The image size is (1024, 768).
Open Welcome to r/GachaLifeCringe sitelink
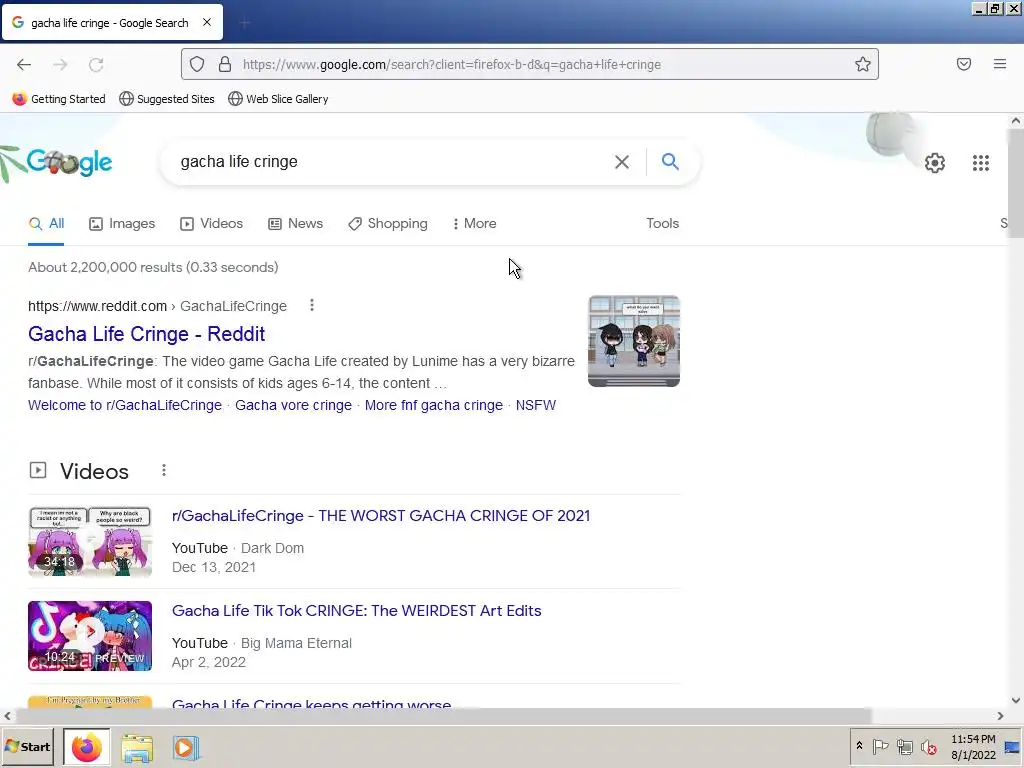(125, 405)
